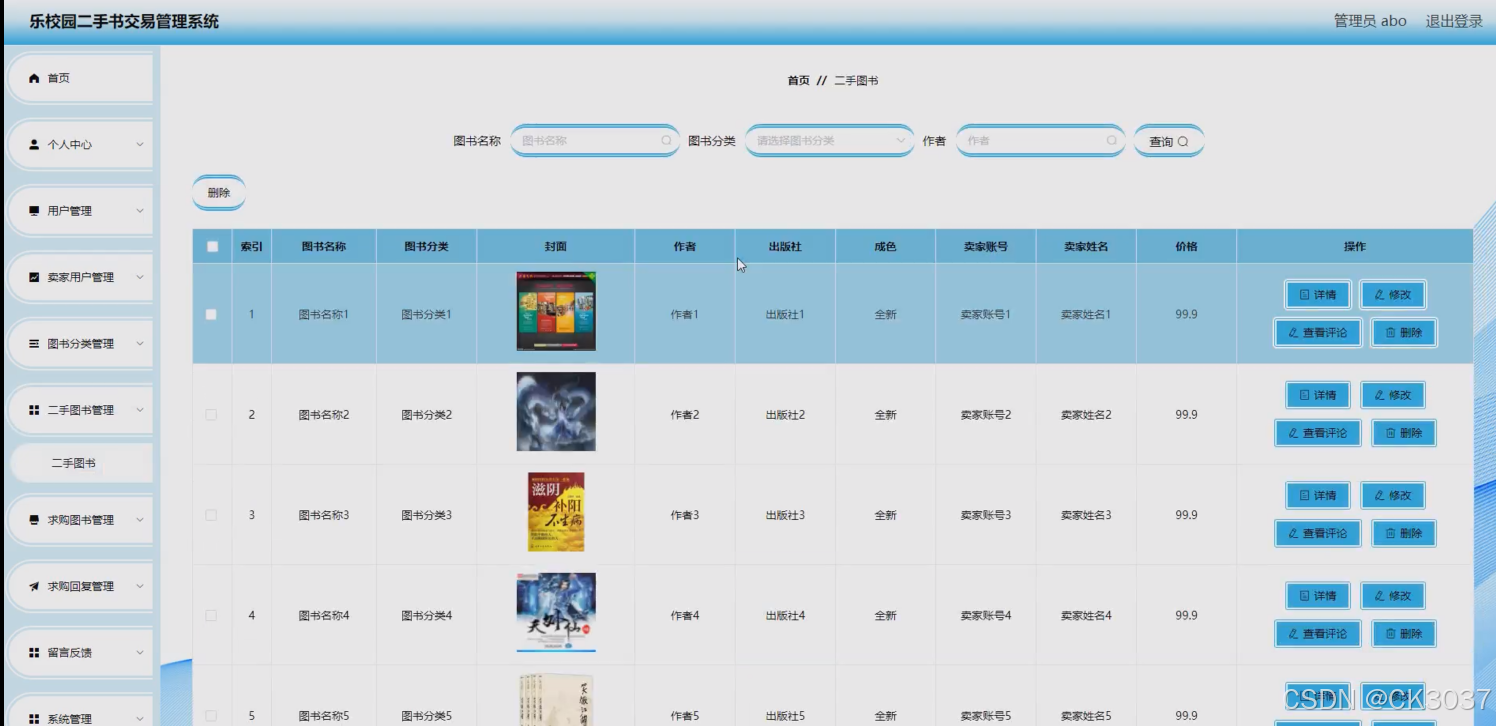Open 详情 for 图书名称2
Image resolution: width=1496 pixels, height=726 pixels.
[1318, 395]
